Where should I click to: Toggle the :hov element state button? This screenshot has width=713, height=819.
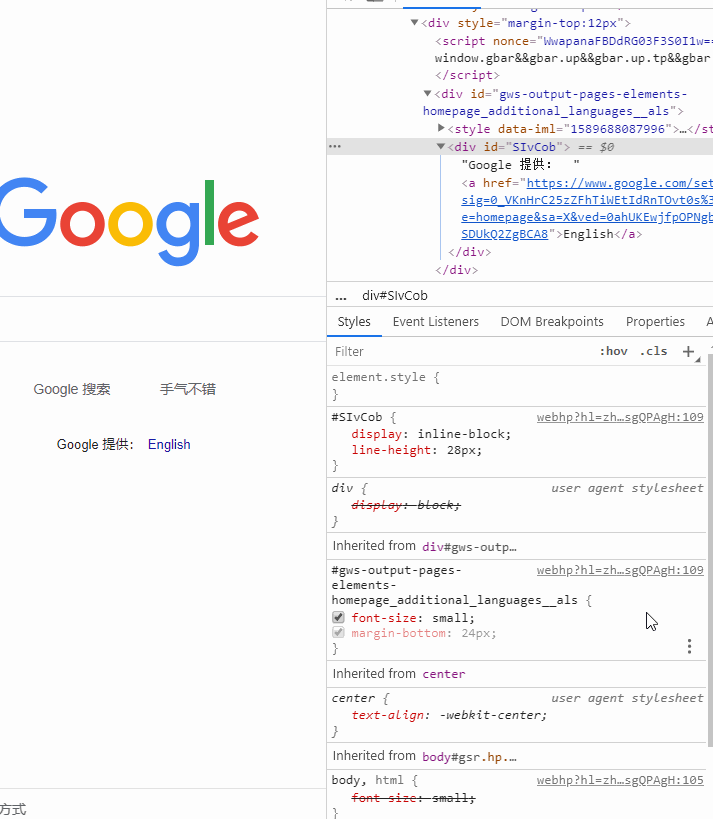pos(613,352)
